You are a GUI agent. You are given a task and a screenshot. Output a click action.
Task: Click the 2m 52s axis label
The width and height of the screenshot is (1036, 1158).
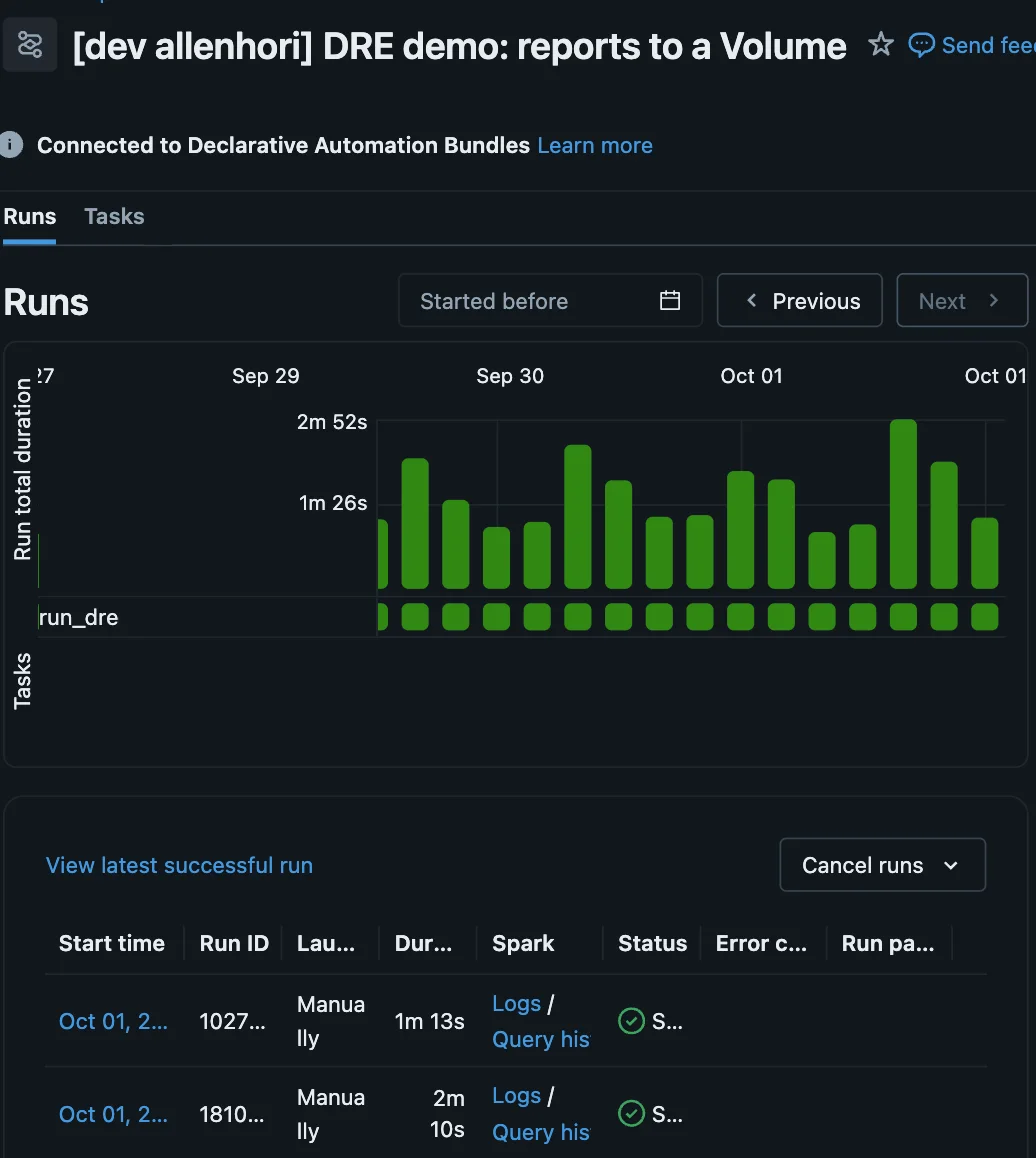332,422
